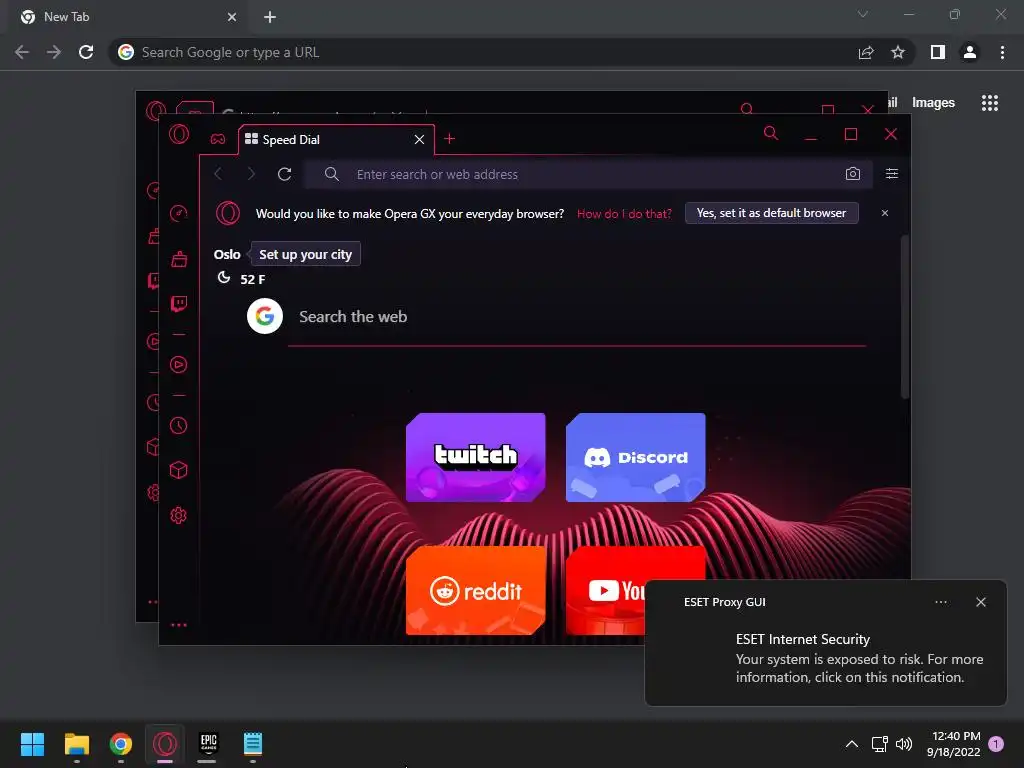Open Epic Games taskbar icon
The image size is (1024, 768).
208,743
